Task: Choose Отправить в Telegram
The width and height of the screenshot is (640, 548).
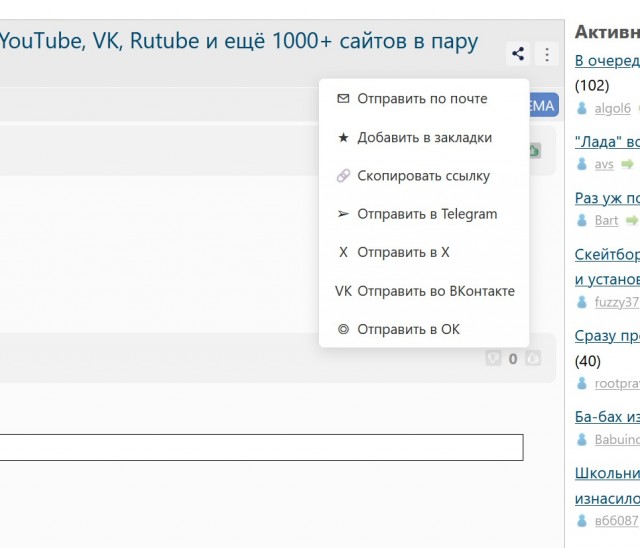Action: [424, 214]
